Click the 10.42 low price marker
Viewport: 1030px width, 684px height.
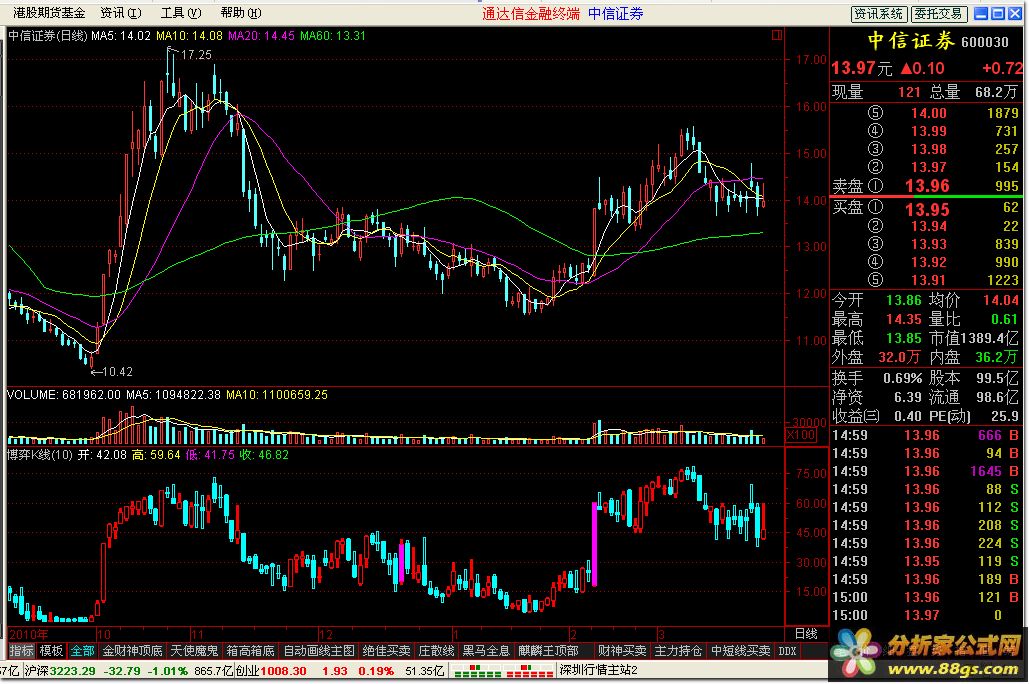click(x=117, y=372)
